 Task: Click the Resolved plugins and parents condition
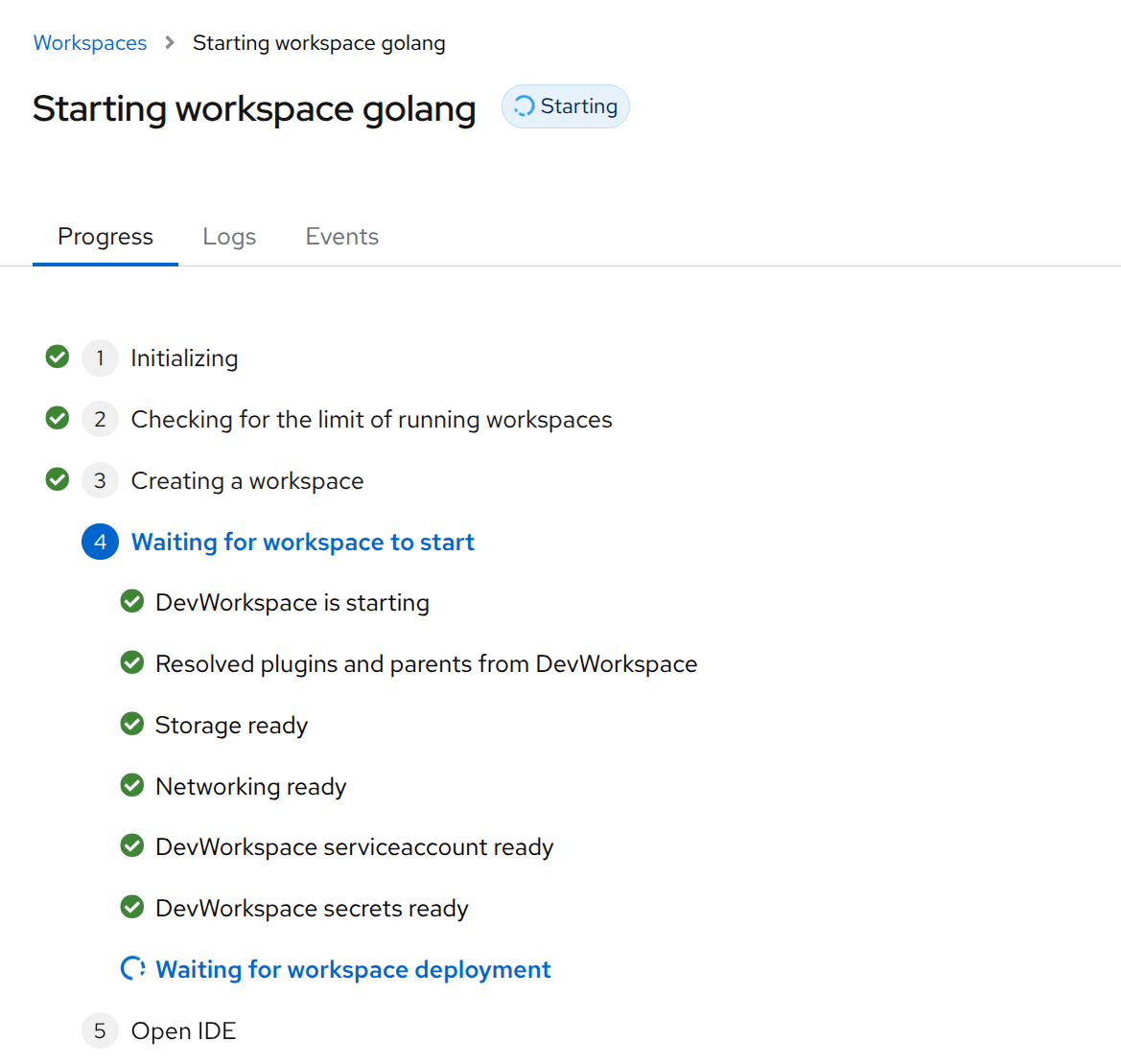(426, 663)
